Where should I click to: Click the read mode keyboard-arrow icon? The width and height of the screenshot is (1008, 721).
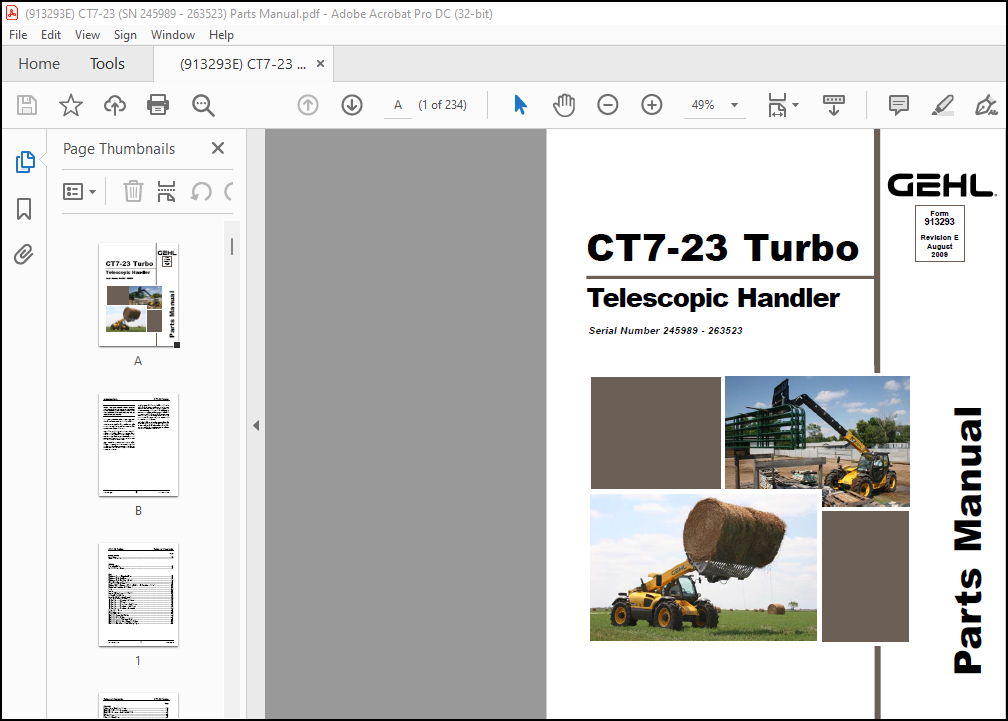coord(834,105)
